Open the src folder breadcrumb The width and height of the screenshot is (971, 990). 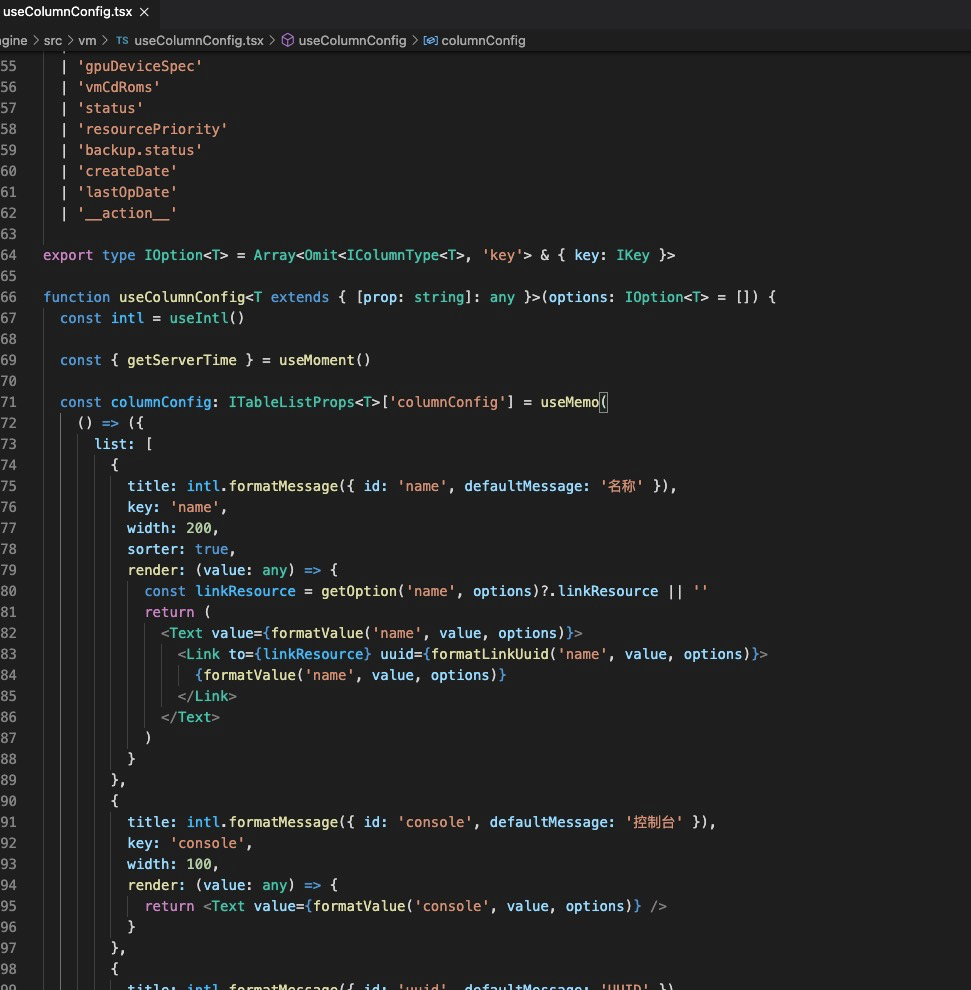53,41
